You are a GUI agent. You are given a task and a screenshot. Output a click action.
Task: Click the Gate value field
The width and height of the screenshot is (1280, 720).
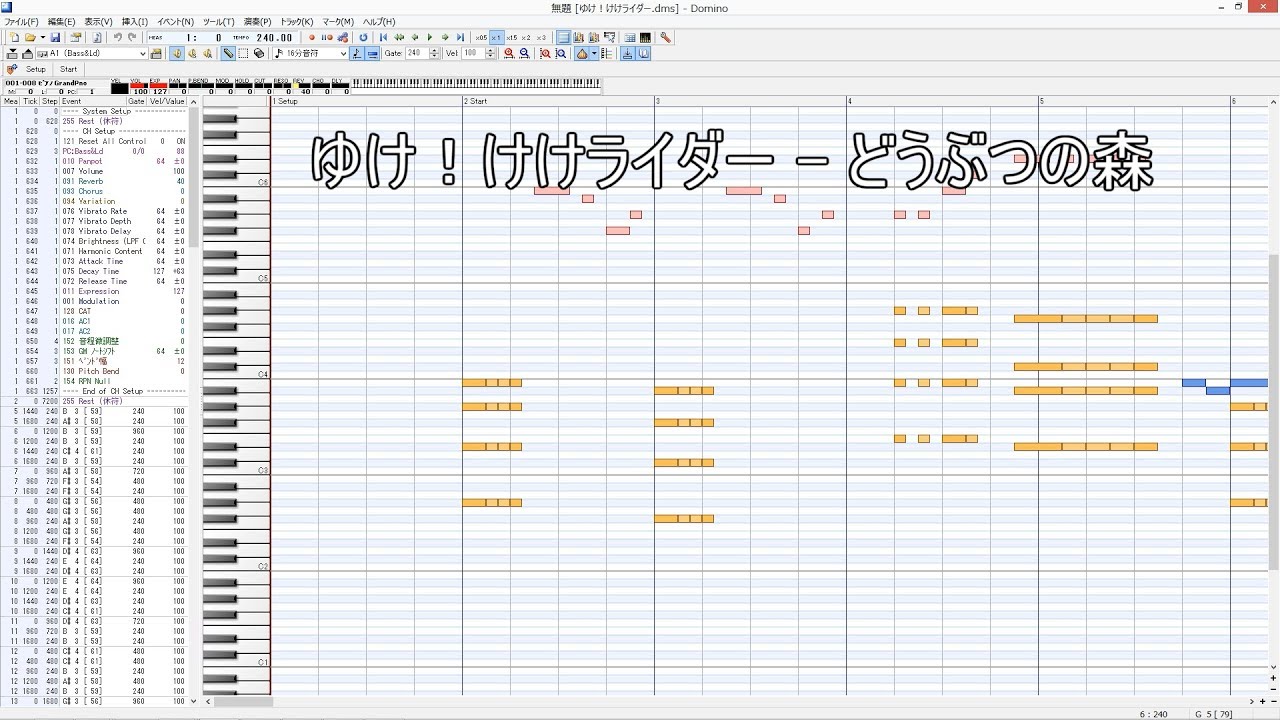tap(417, 53)
